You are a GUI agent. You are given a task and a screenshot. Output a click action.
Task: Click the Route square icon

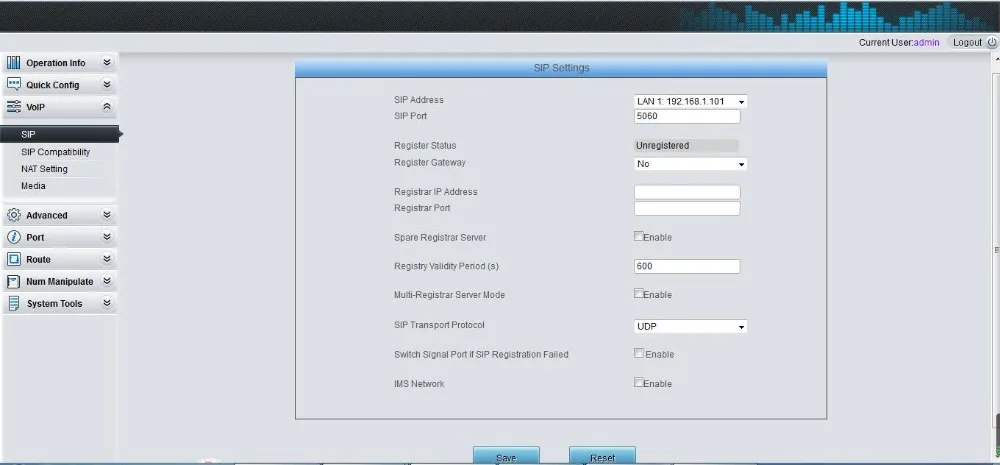tap(13, 260)
